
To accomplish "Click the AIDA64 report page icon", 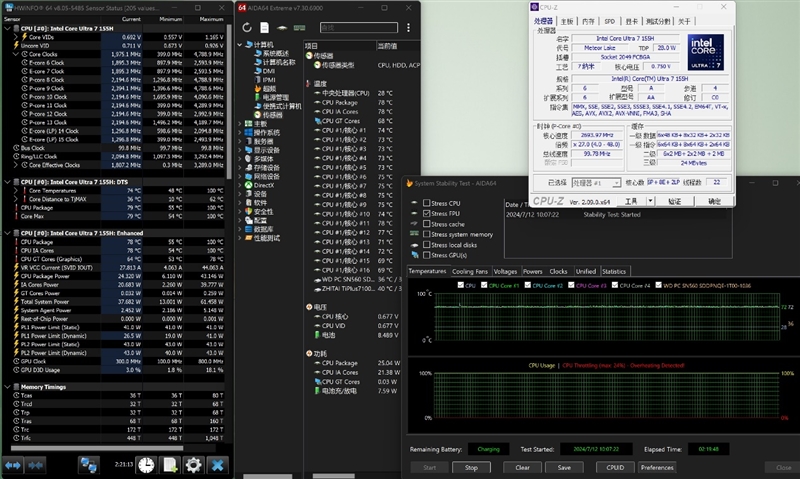I will 264,28.
